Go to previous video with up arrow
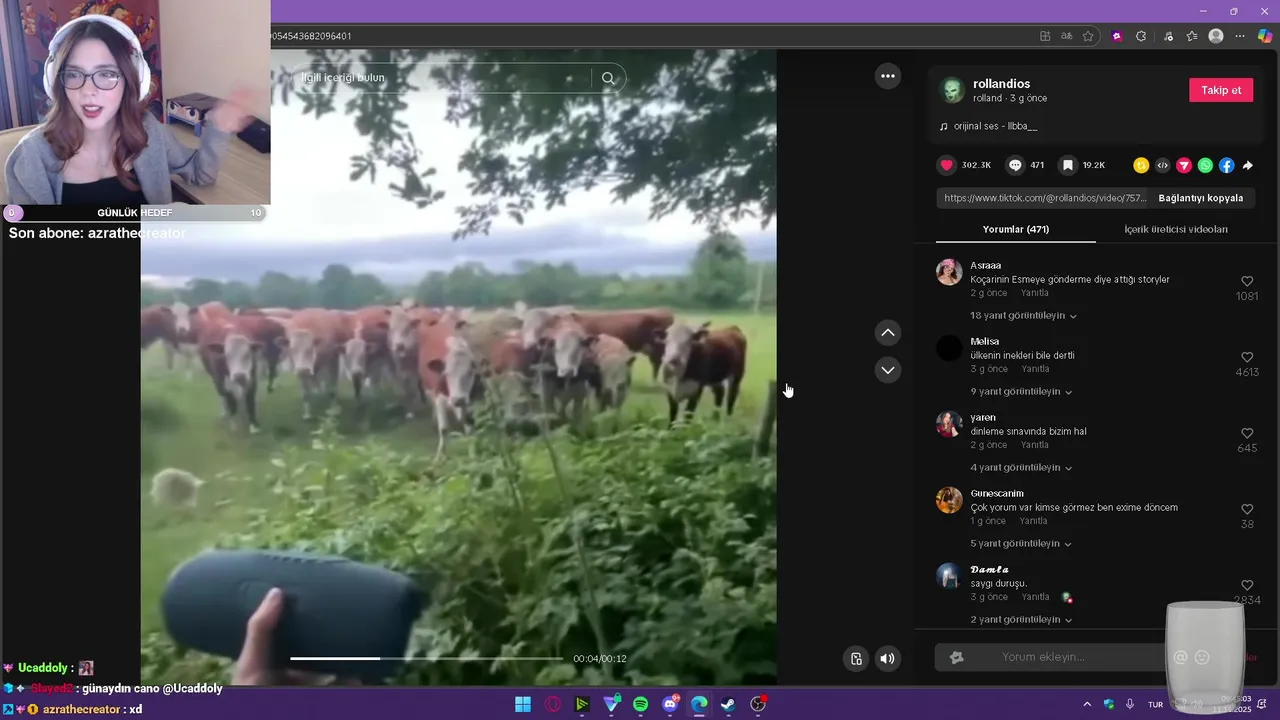This screenshot has height=720, width=1280. (x=887, y=332)
